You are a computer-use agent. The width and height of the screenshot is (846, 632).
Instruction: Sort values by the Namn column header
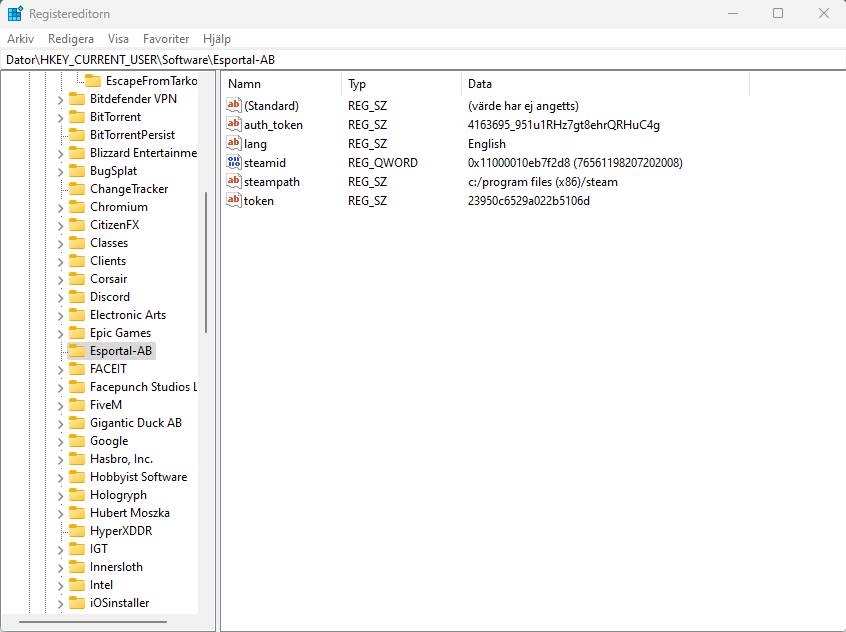pos(281,84)
